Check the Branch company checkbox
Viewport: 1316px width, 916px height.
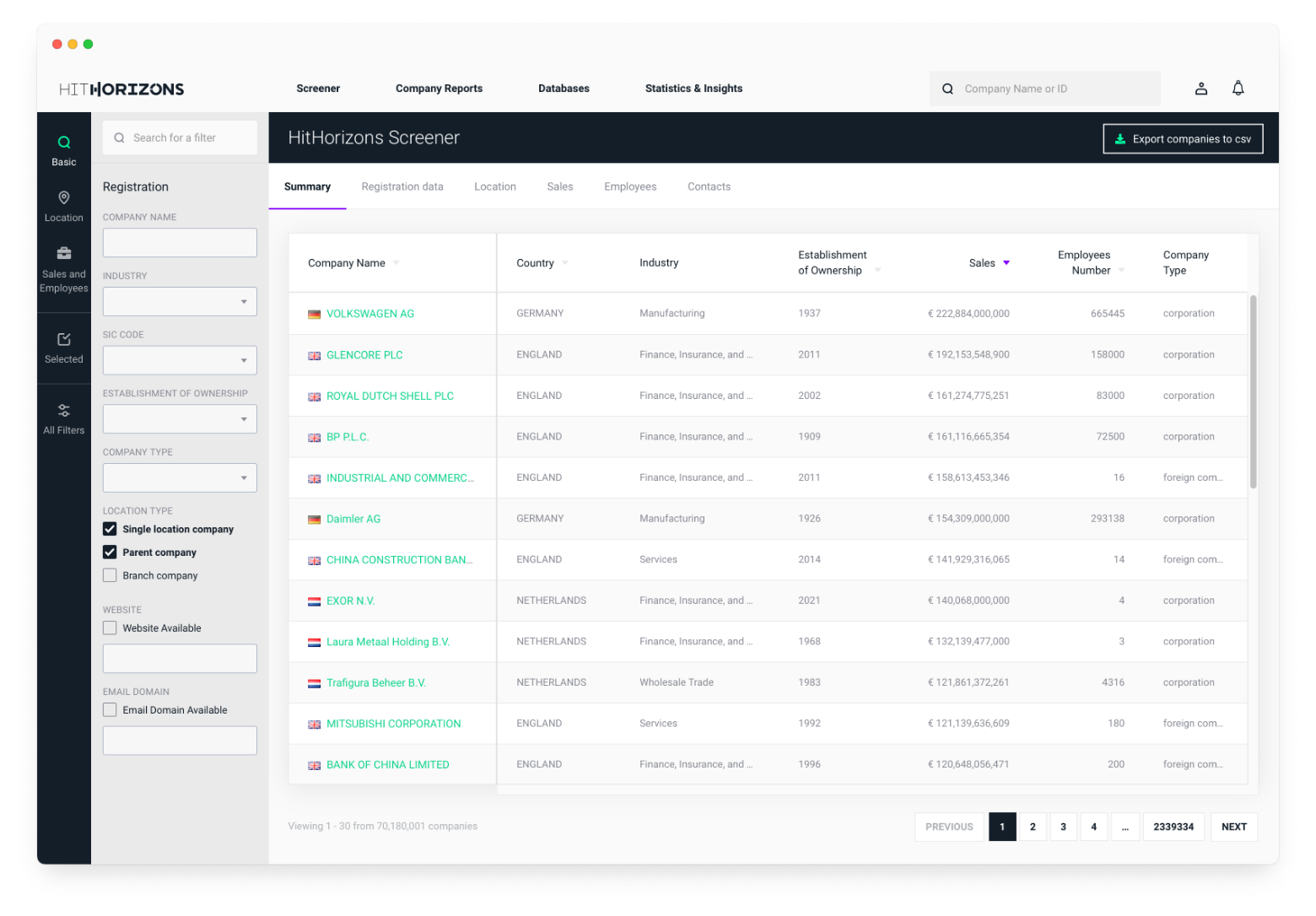pos(110,575)
